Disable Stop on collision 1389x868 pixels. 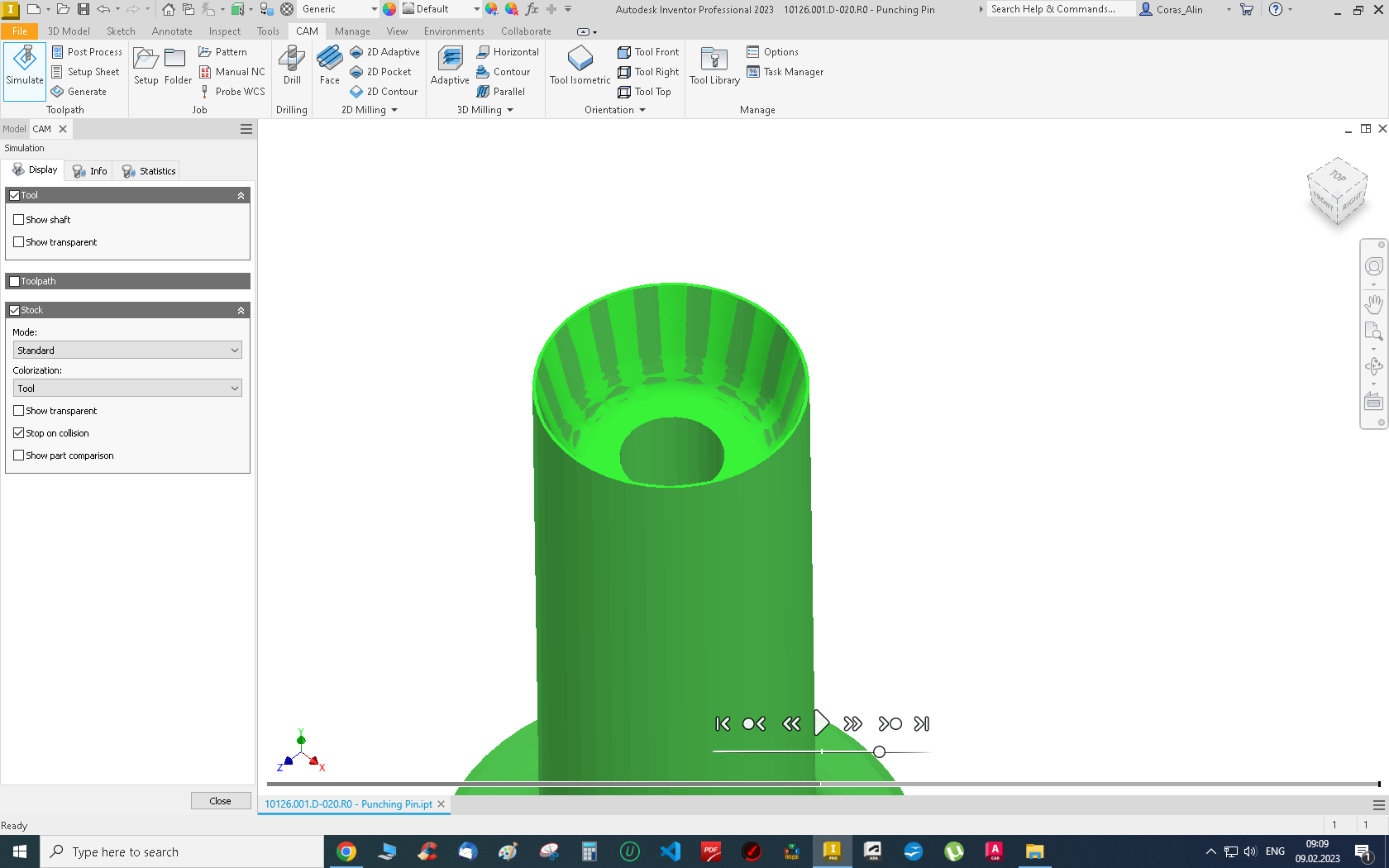(19, 432)
